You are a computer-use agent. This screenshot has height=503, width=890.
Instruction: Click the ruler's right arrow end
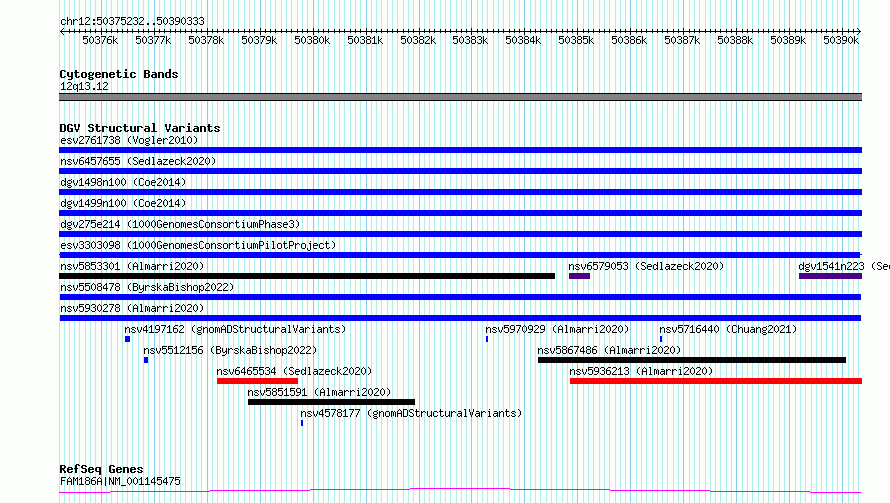pos(859,31)
